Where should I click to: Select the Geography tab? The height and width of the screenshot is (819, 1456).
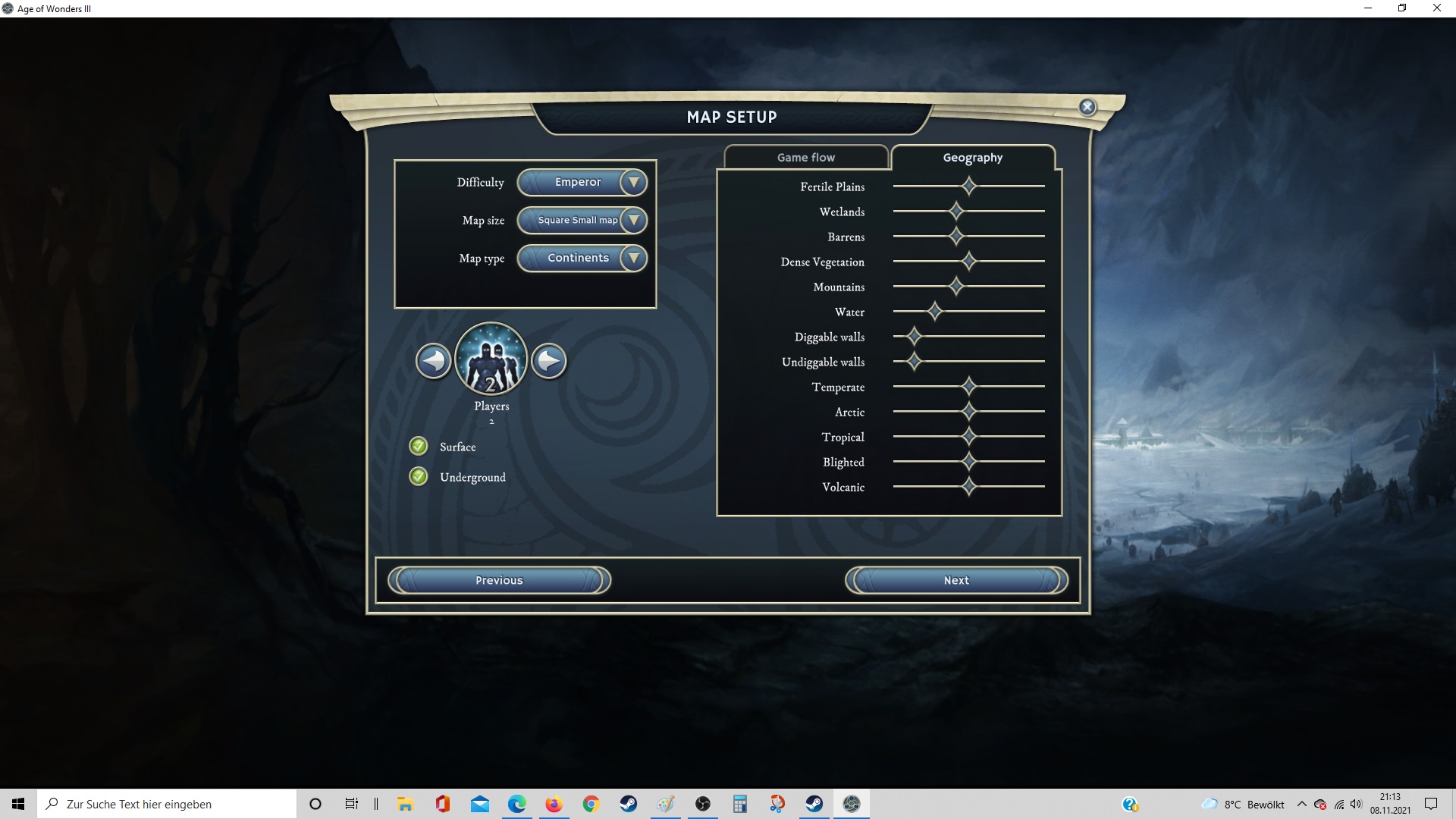click(x=973, y=157)
